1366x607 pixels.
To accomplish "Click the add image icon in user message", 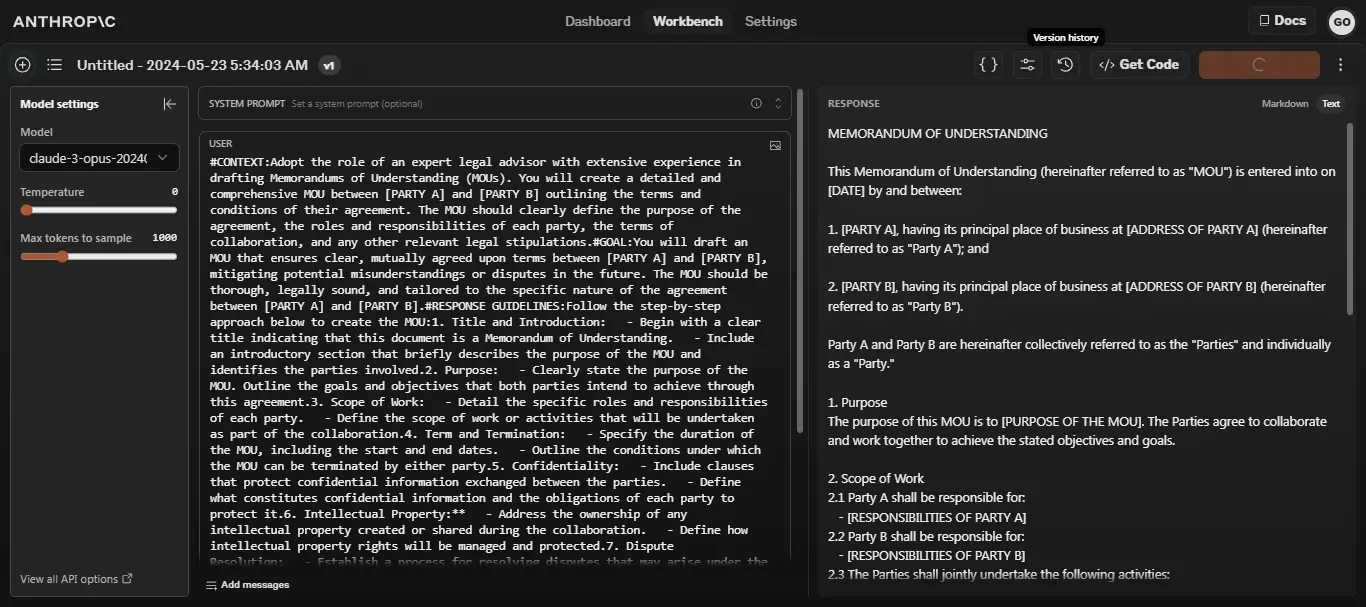I will [x=775, y=145].
